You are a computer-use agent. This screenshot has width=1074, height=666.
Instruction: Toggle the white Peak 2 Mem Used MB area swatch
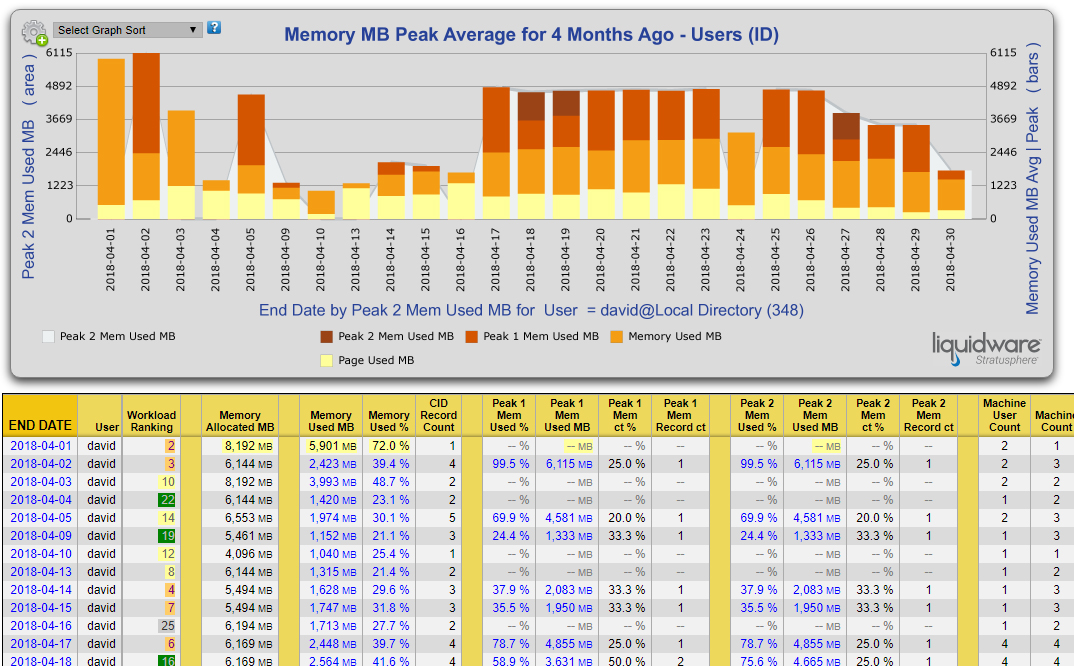pos(48,336)
